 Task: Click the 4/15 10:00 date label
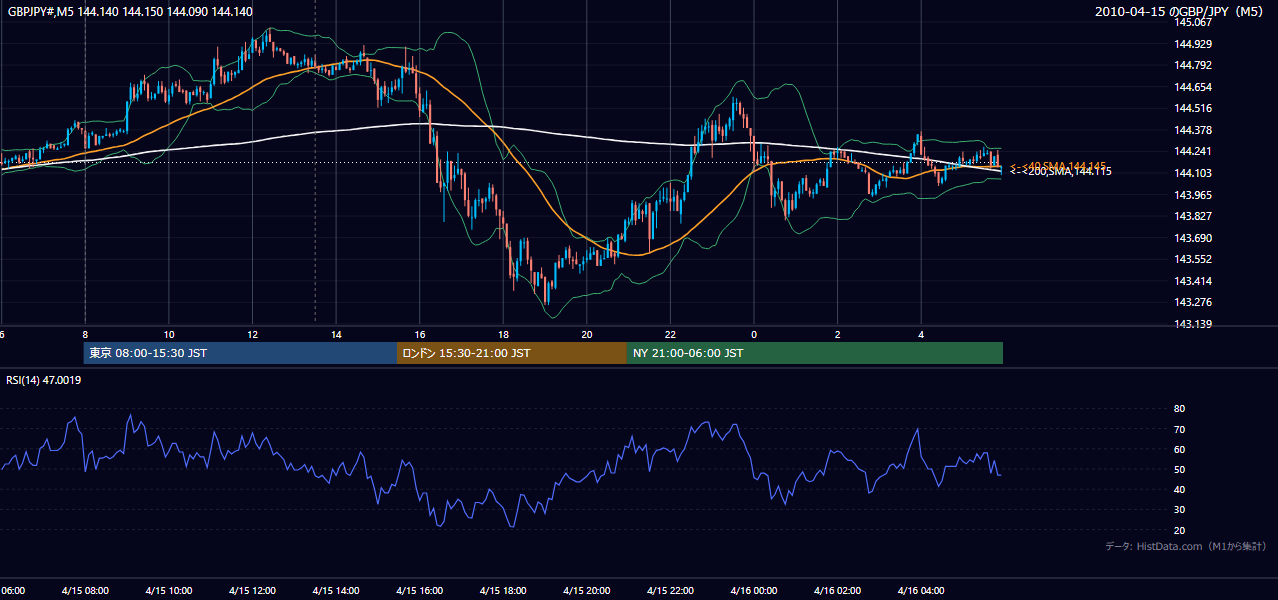pyautogui.click(x=169, y=590)
